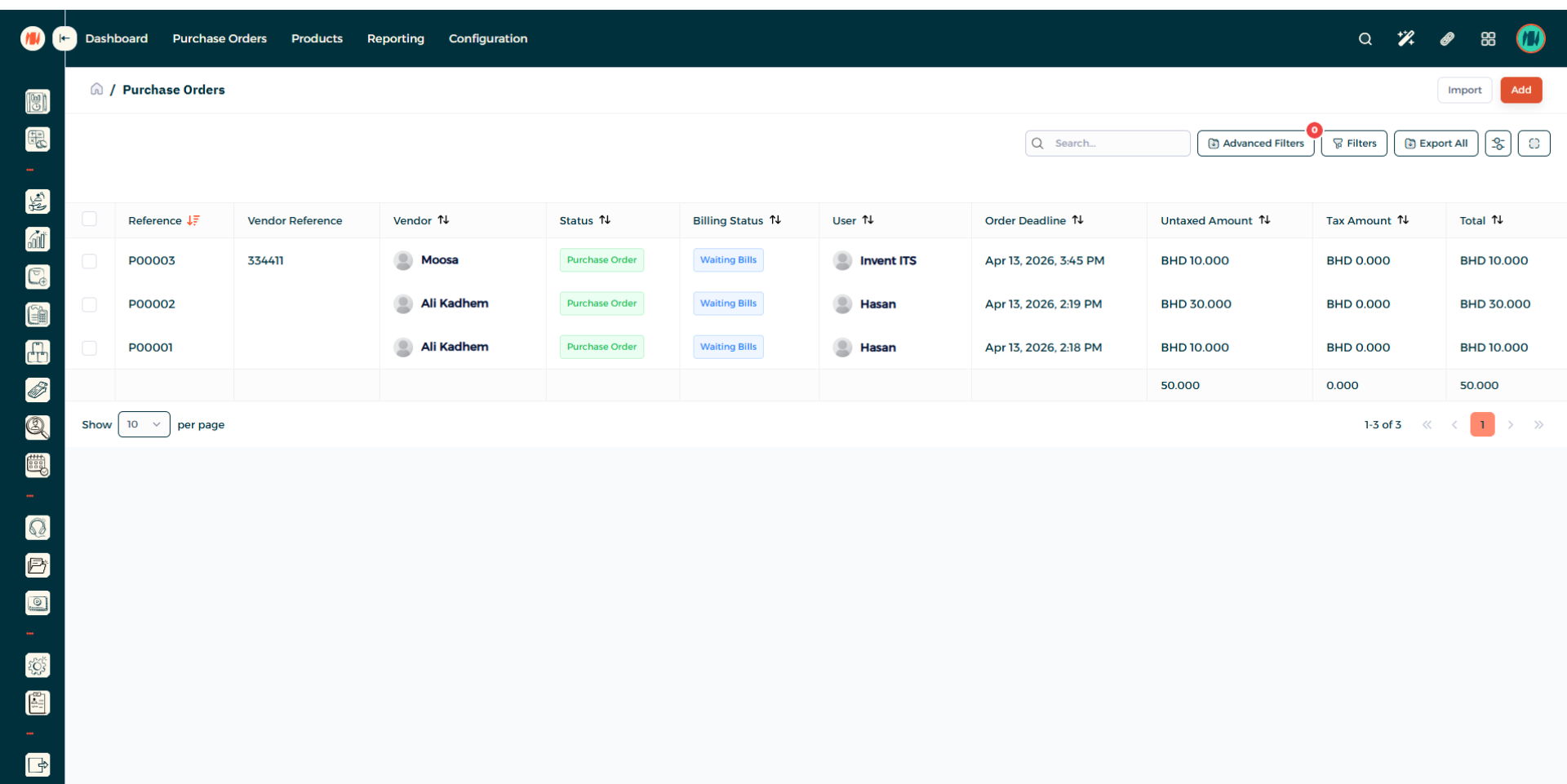
Task: Expand the rows per page dropdown
Action: click(x=144, y=424)
